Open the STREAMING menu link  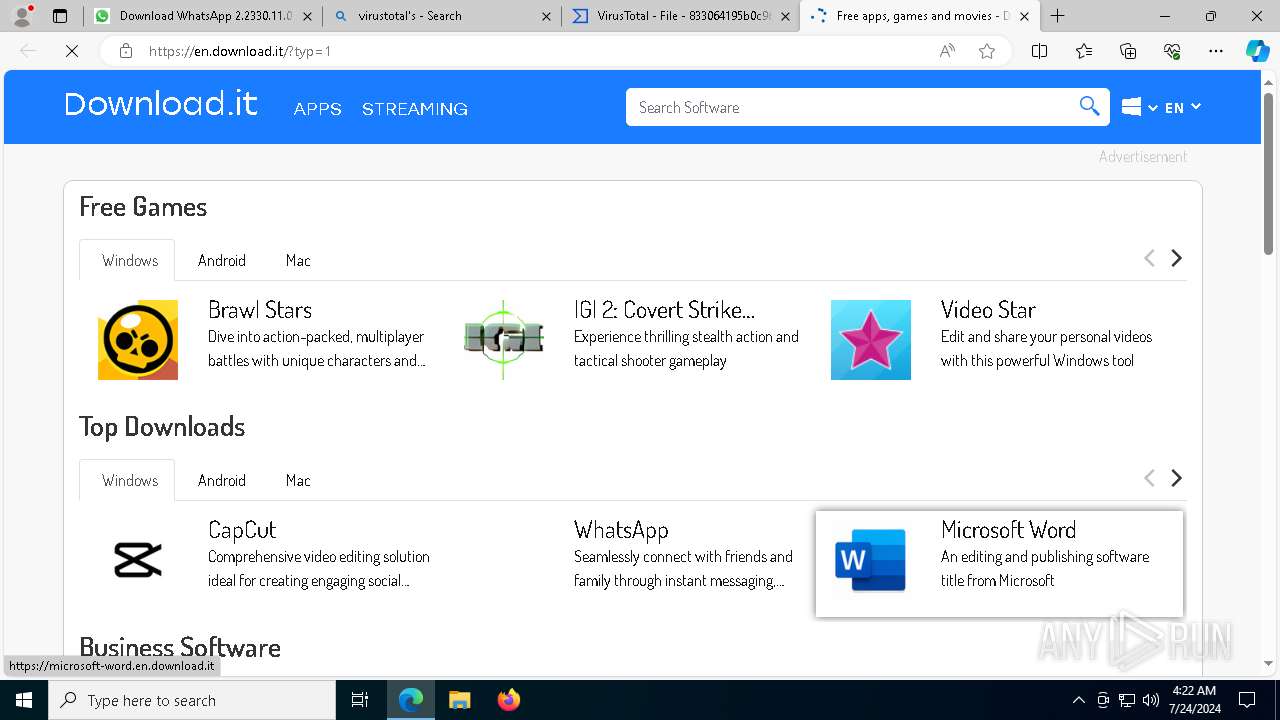(x=415, y=109)
